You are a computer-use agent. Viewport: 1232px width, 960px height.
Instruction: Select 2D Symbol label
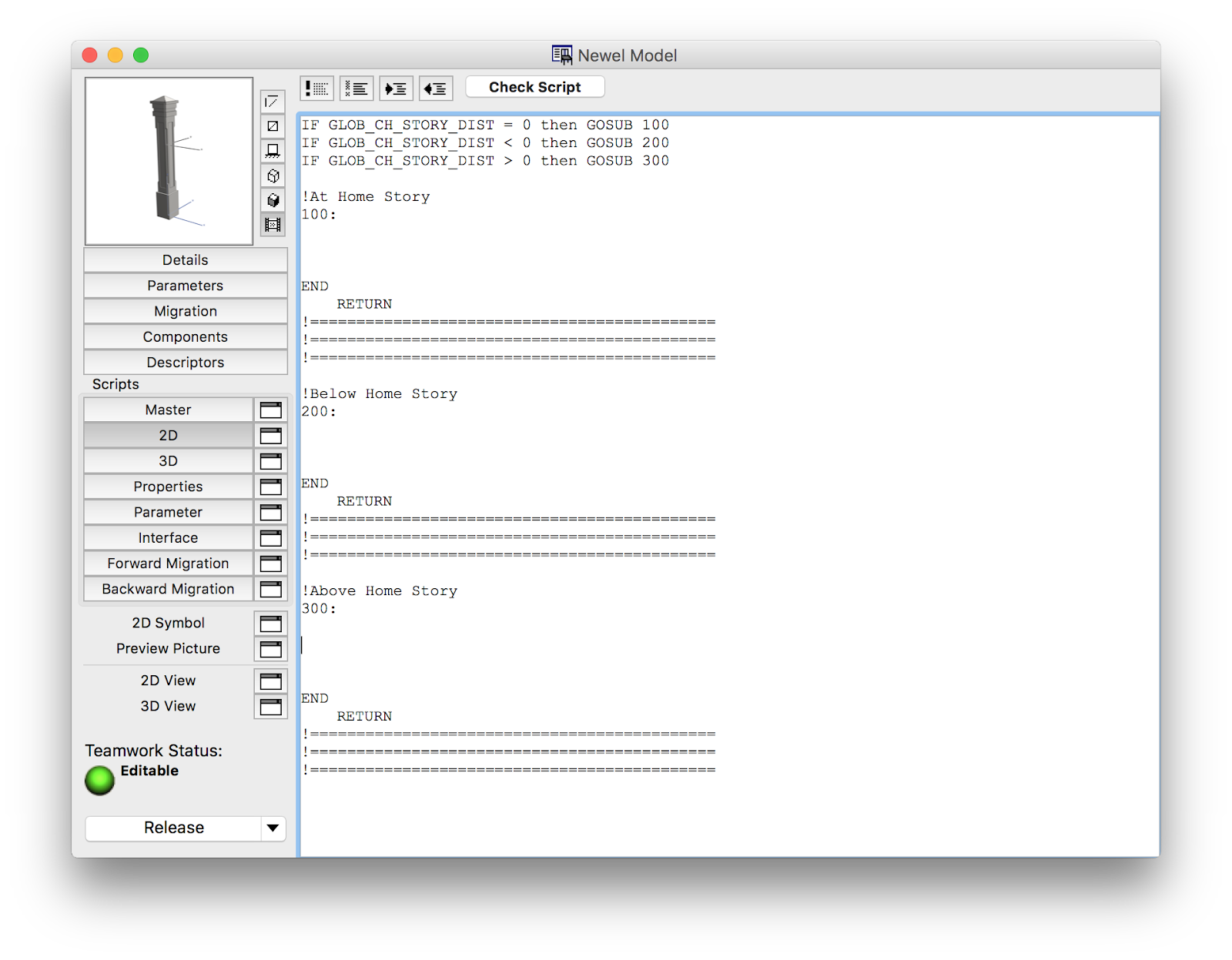(168, 623)
